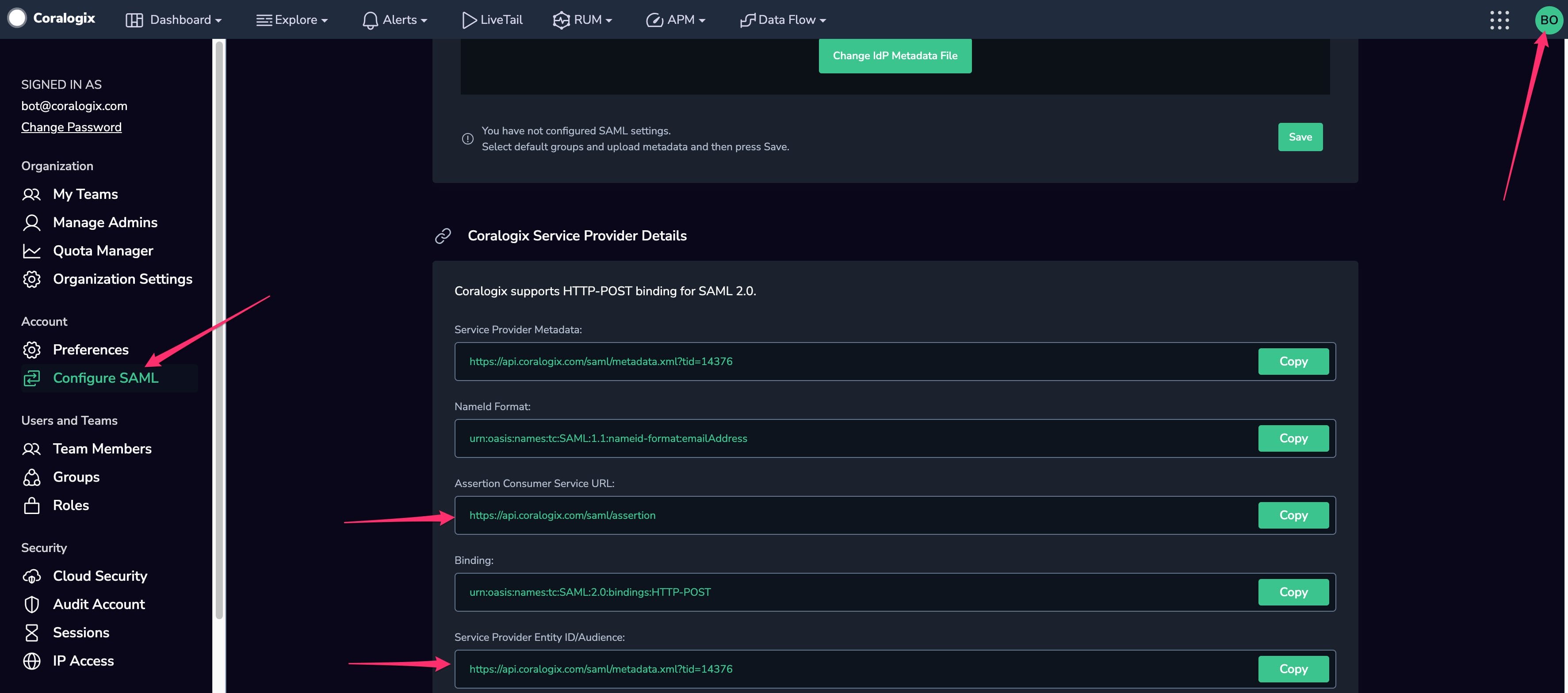The image size is (1568, 693).
Task: Copy the Binding value
Action: coord(1293,592)
